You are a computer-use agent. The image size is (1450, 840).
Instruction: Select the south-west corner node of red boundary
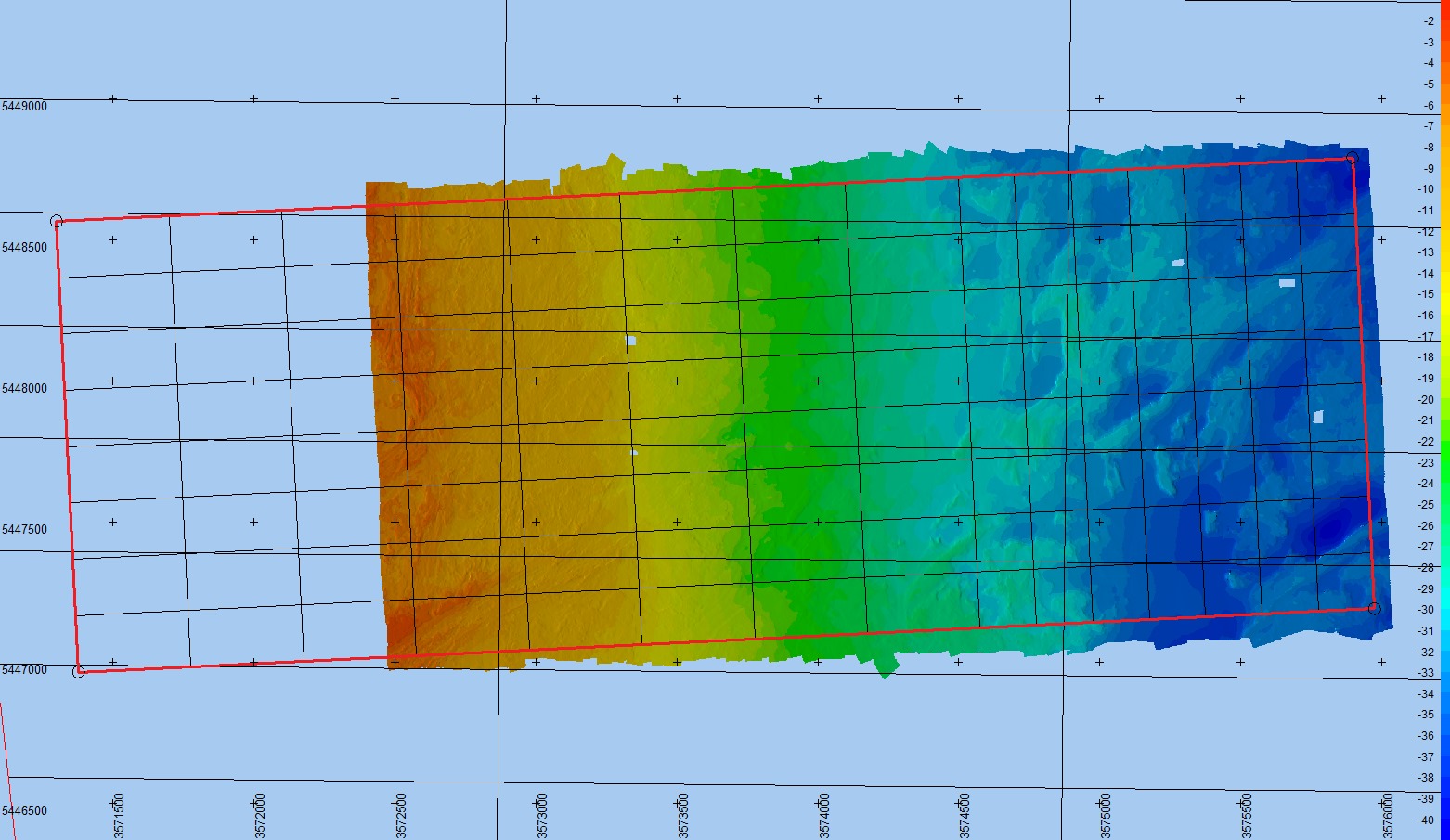tap(79, 671)
